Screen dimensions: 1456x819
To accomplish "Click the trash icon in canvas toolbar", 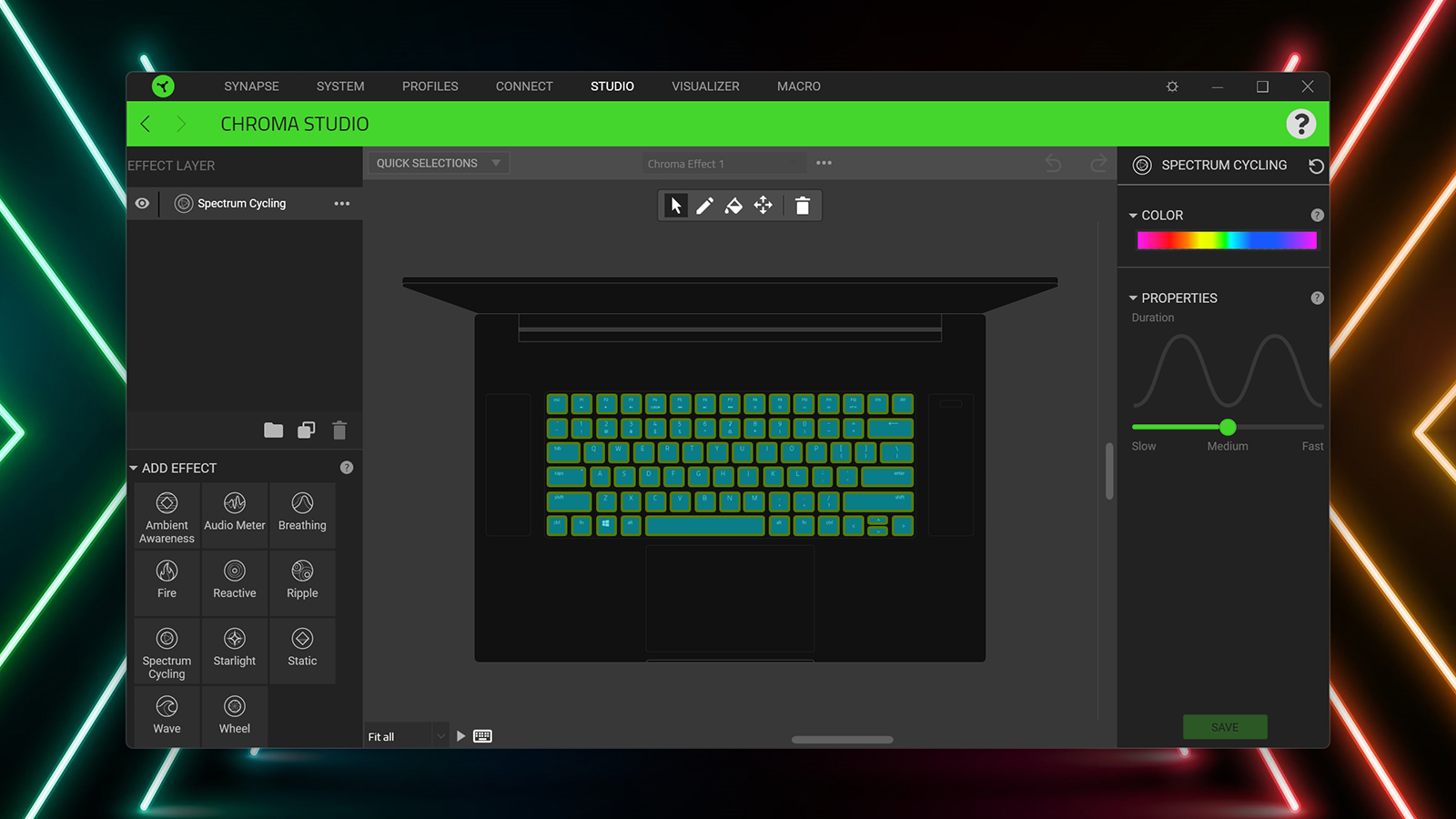I will pyautogui.click(x=802, y=206).
